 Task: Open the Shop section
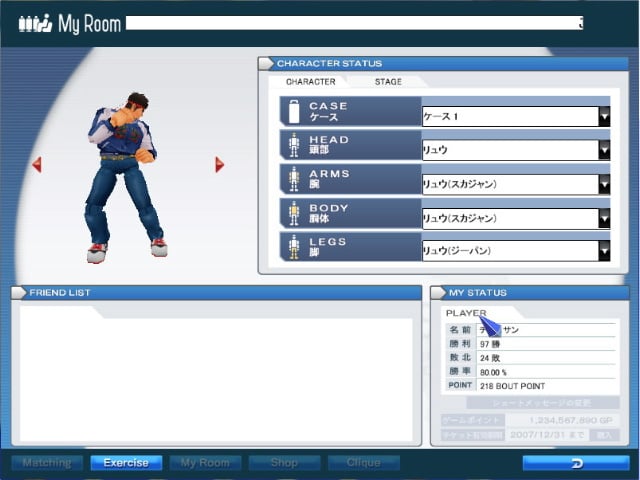pyautogui.click(x=284, y=463)
